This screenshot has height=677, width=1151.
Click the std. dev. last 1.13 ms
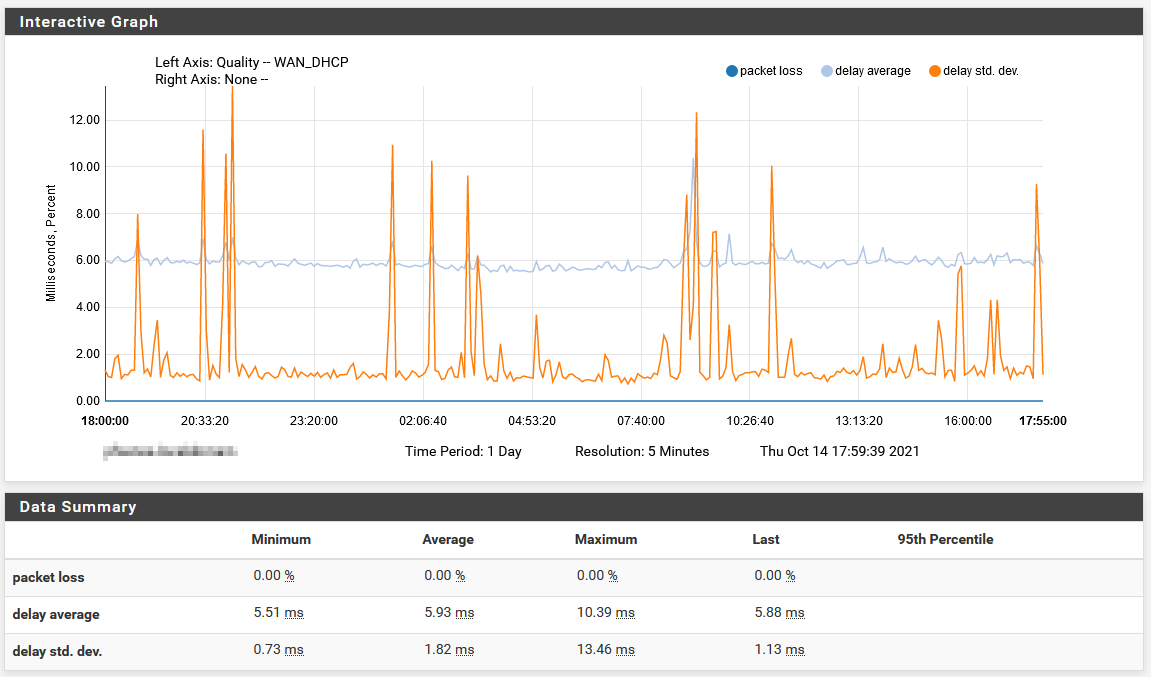[780, 650]
